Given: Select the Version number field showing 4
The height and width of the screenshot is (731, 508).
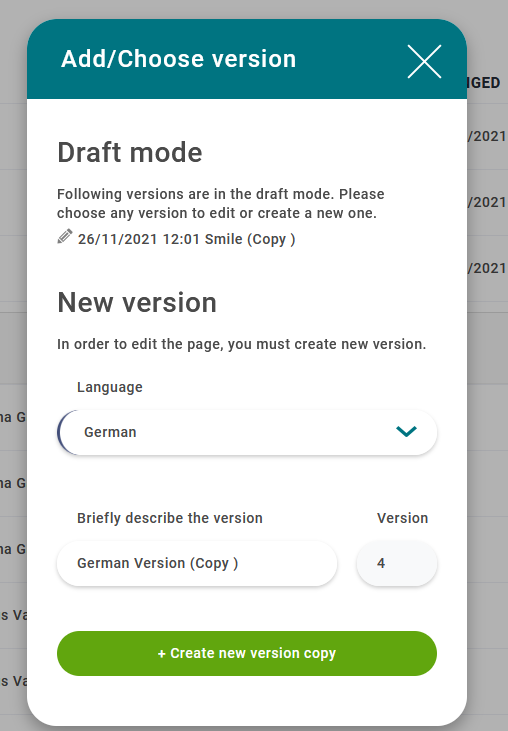Looking at the screenshot, I should [397, 563].
